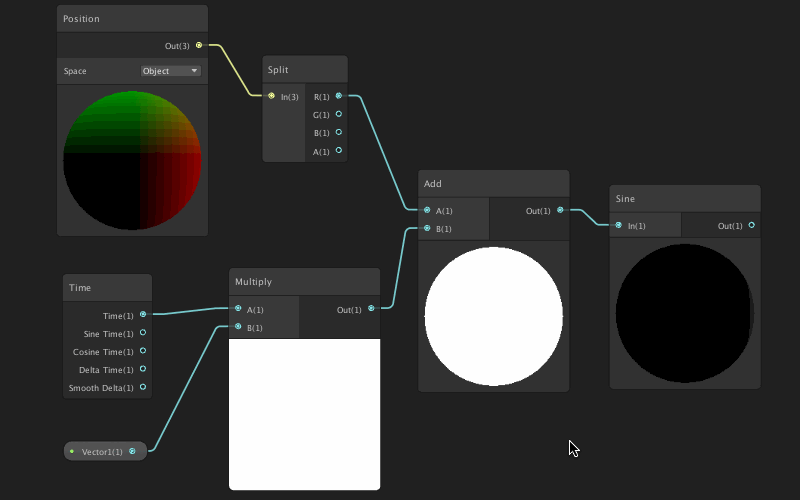Click the Split node A(1) output port

[x=339, y=151]
